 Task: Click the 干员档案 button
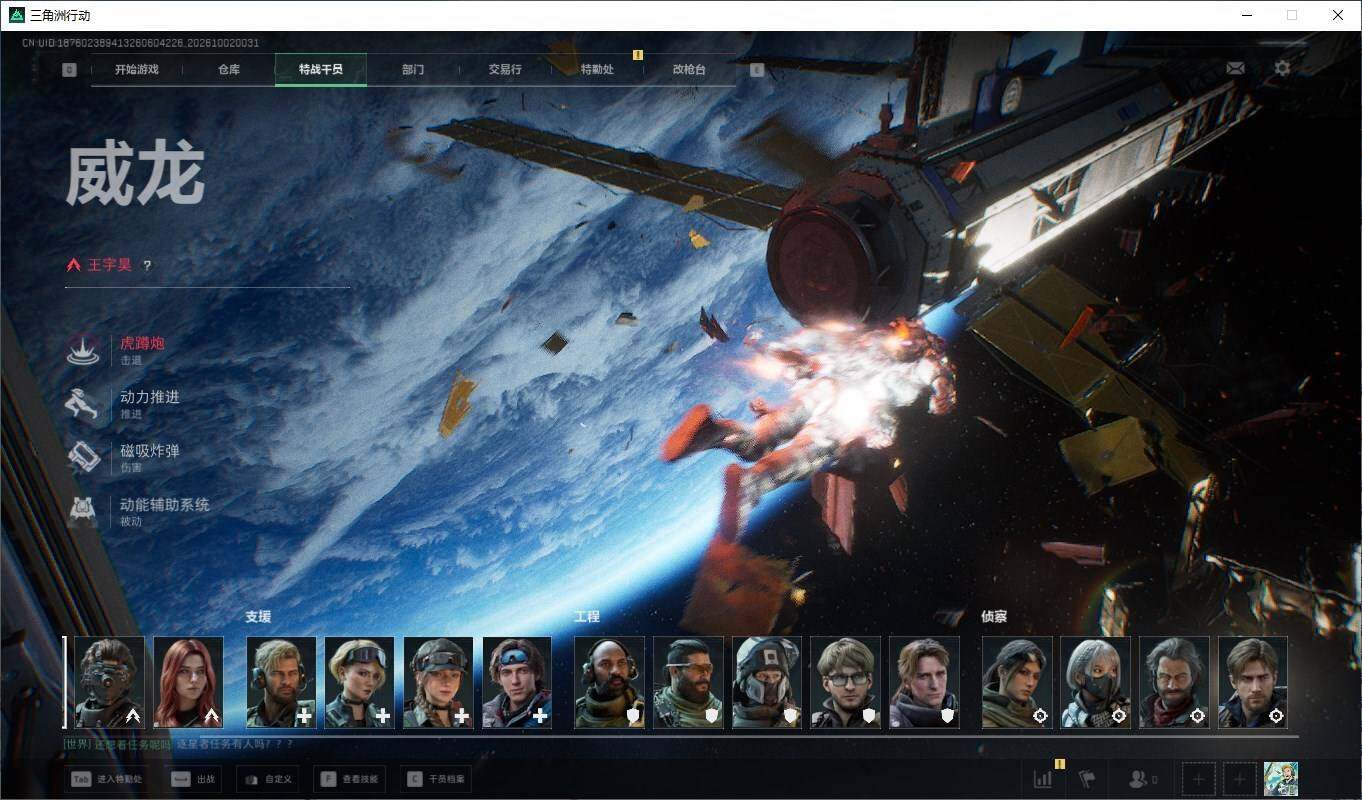click(435, 779)
